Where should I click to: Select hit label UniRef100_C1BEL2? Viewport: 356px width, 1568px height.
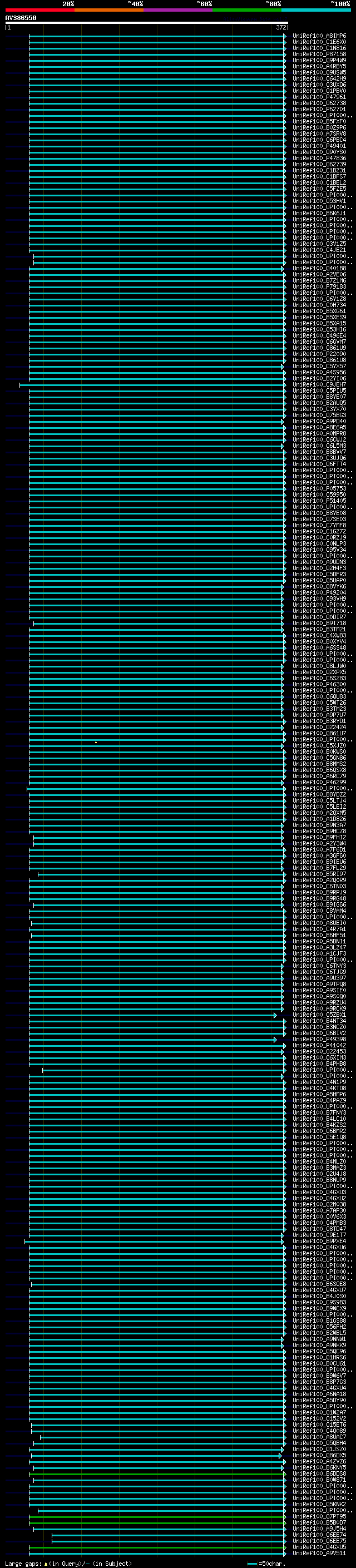tap(319, 182)
